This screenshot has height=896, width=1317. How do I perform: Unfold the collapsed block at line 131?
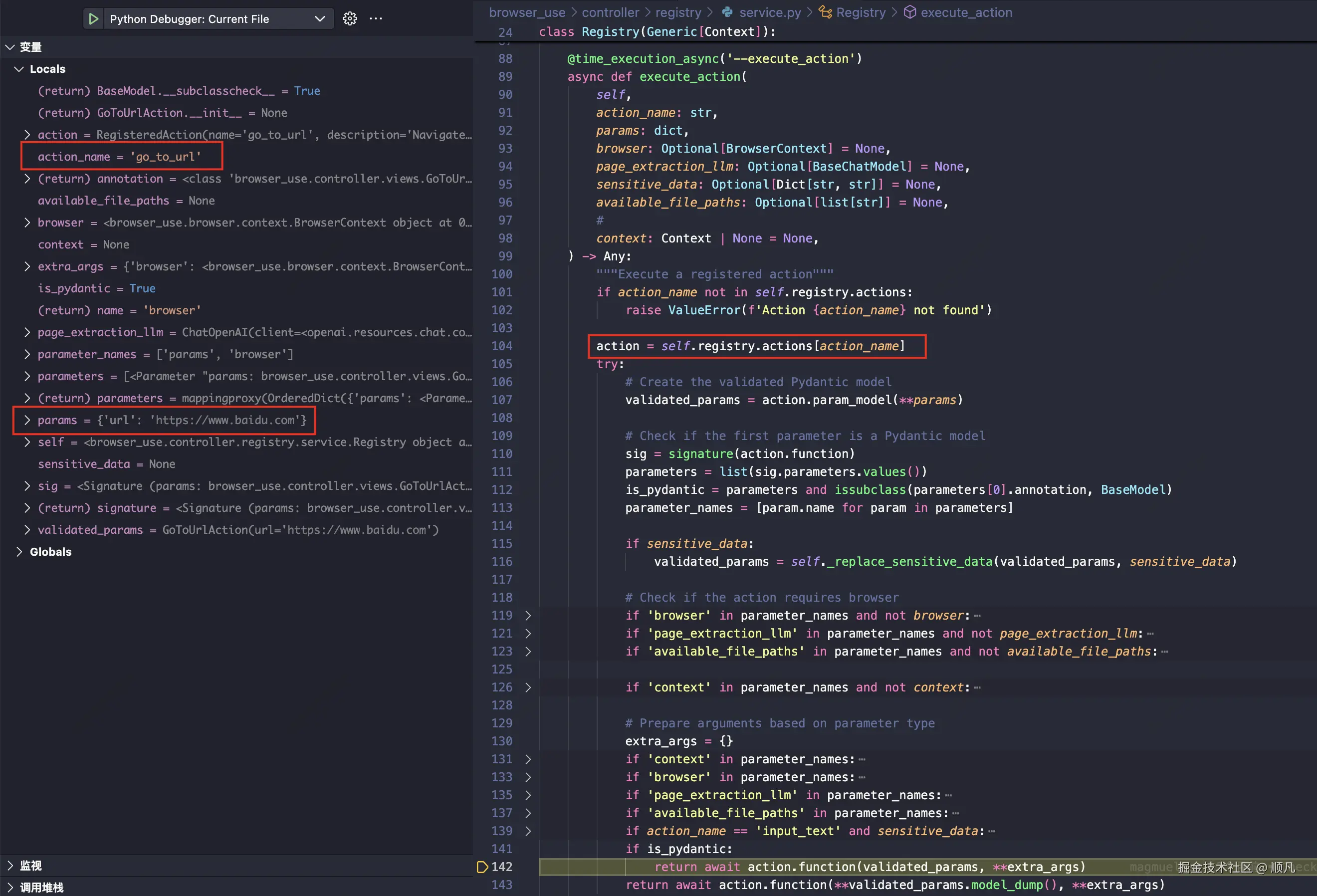(528, 759)
